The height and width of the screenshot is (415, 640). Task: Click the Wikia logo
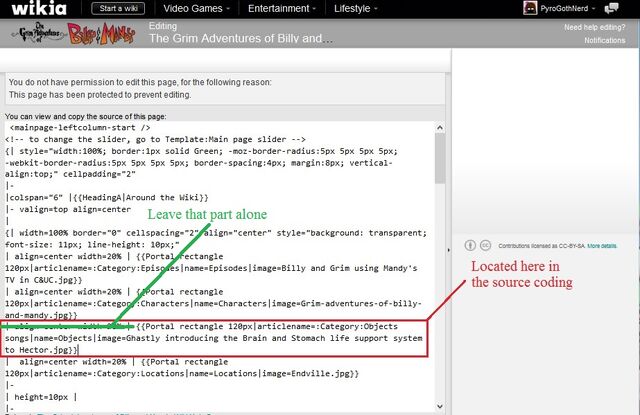39,8
